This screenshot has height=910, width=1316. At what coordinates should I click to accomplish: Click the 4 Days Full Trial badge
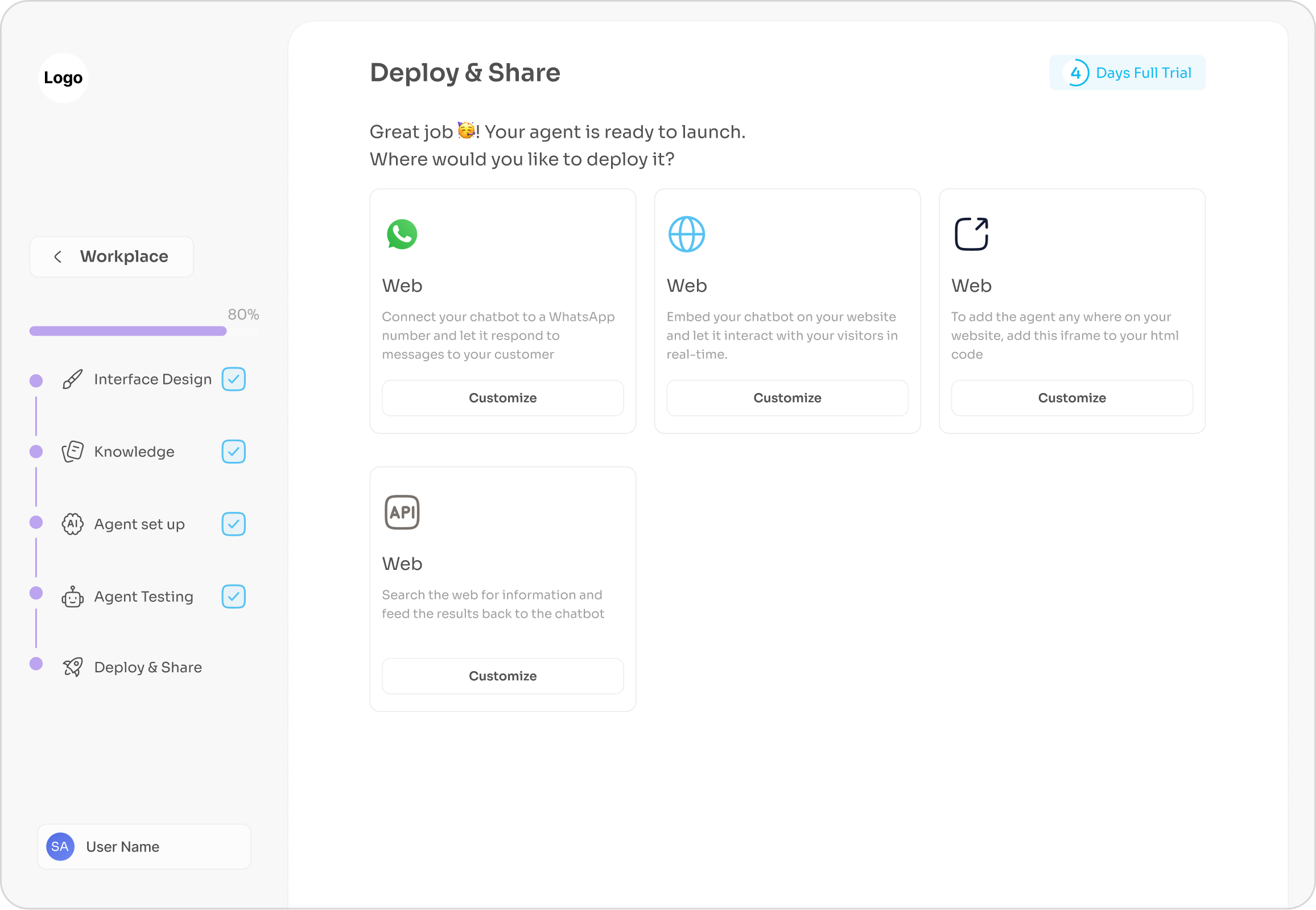(x=1127, y=73)
